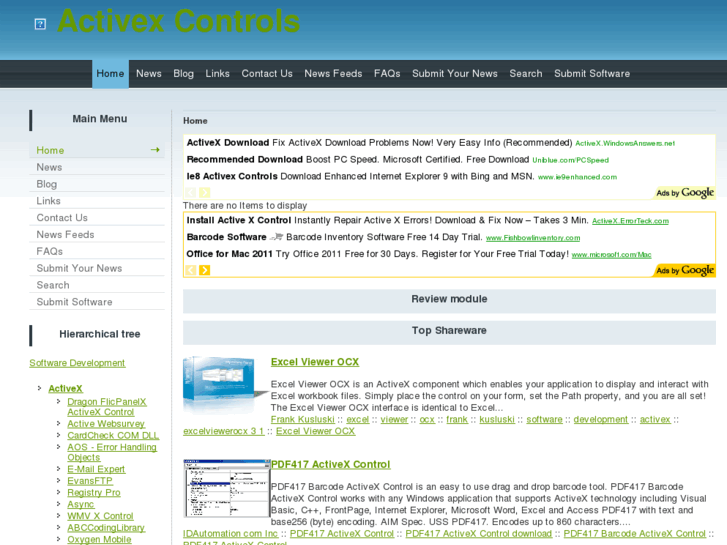Expand arrow beside EvansFTP
727x545 pixels.
coord(58,481)
